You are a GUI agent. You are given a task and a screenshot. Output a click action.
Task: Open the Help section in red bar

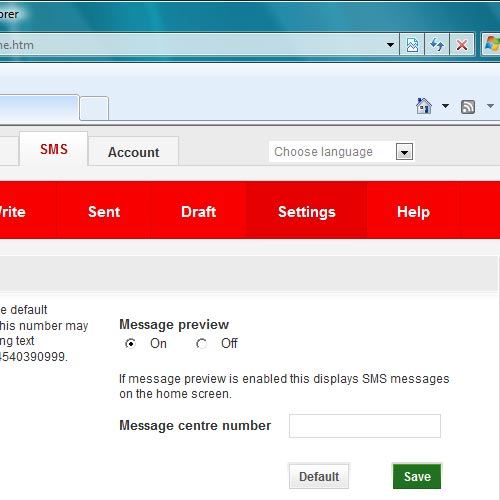[413, 212]
